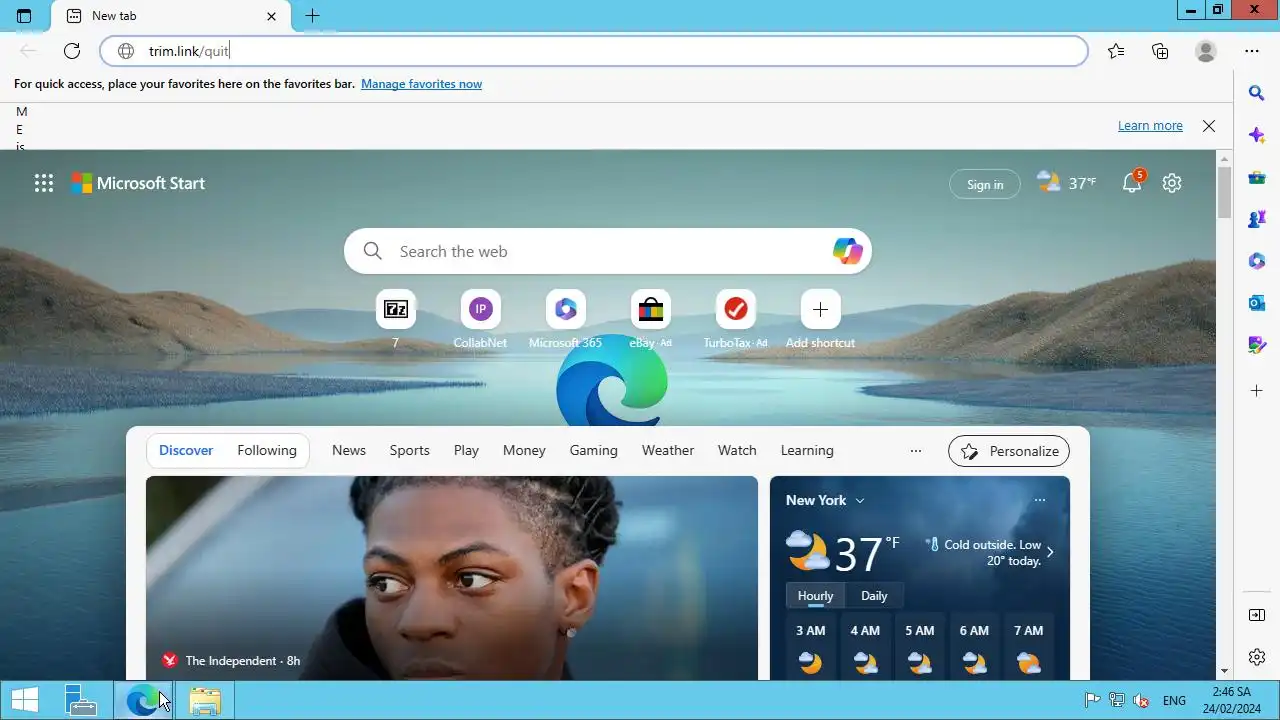The height and width of the screenshot is (720, 1280).
Task: Click the sidebar Search icon
Action: point(1257,93)
